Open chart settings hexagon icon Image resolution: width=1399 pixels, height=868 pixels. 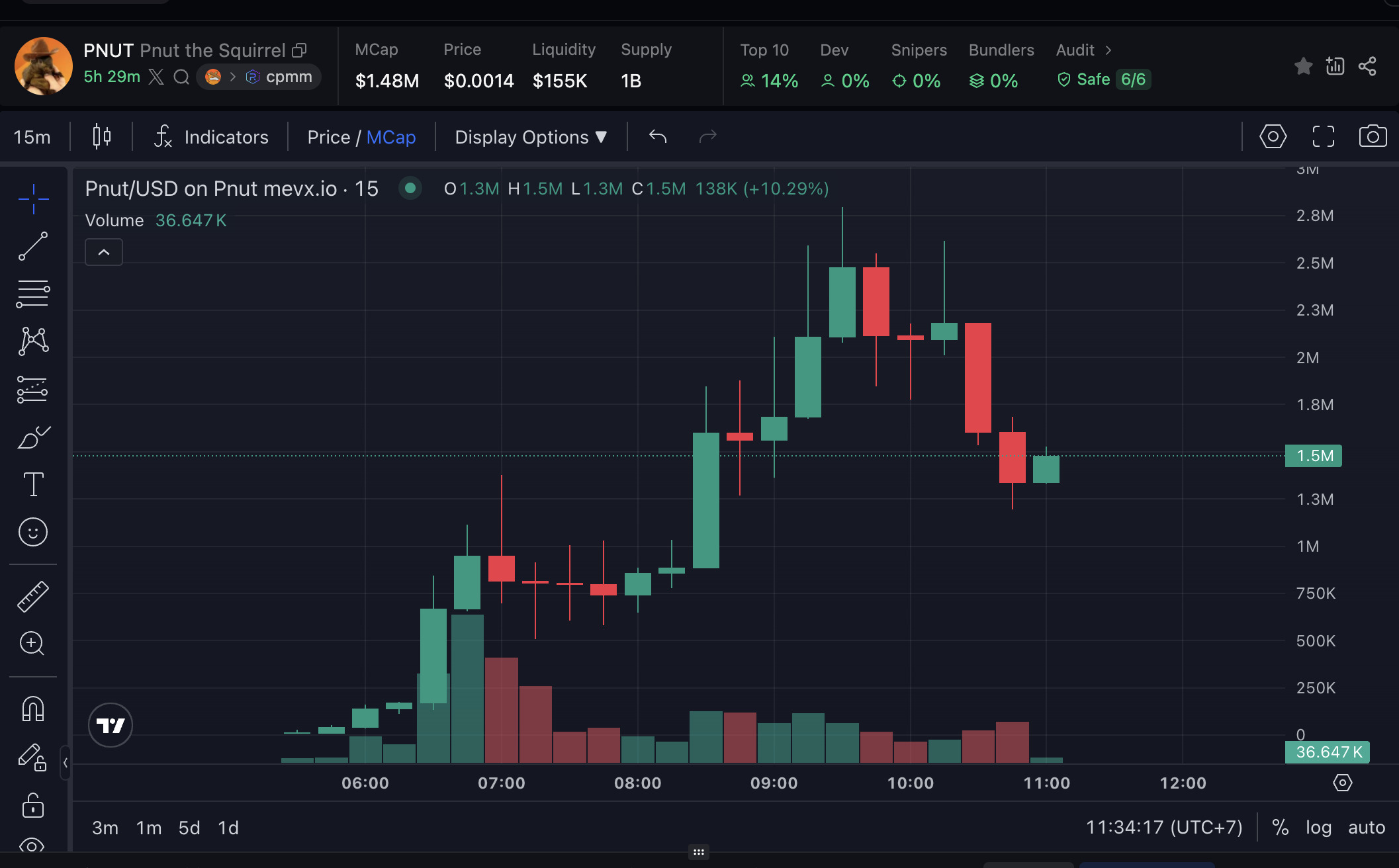1273,136
